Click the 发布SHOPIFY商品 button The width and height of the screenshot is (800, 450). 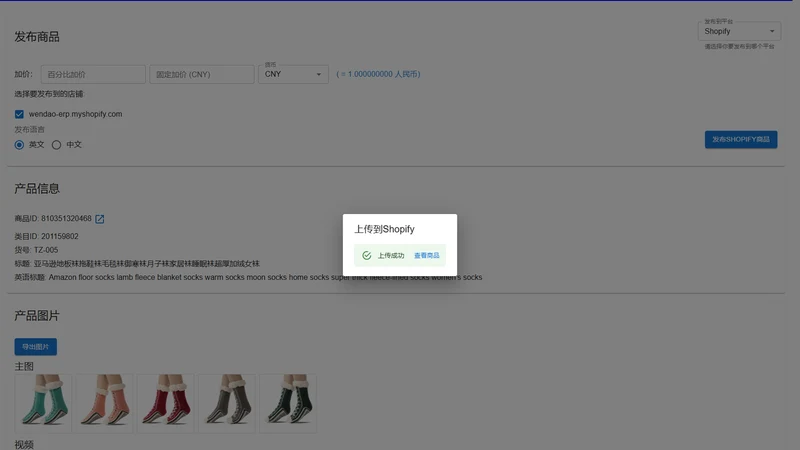coord(741,139)
